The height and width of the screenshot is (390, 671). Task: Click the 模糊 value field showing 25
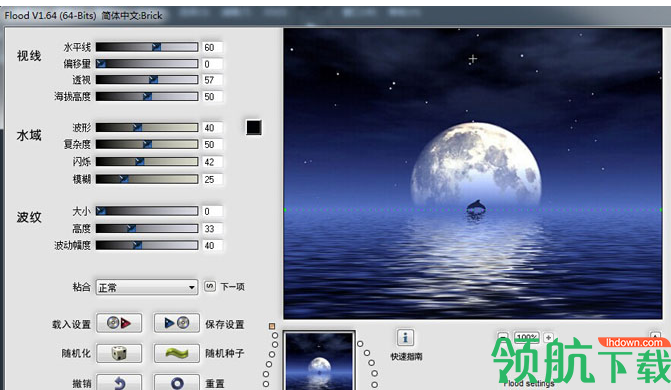pyautogui.click(x=212, y=179)
